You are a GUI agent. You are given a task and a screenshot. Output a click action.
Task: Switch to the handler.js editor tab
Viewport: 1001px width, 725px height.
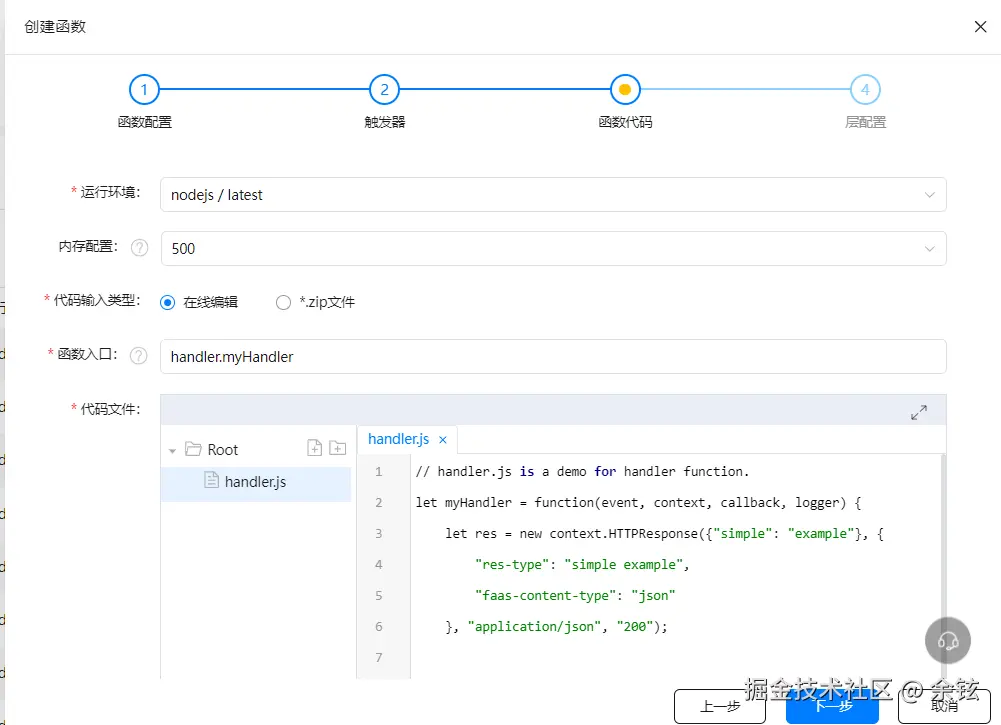pyautogui.click(x=398, y=439)
